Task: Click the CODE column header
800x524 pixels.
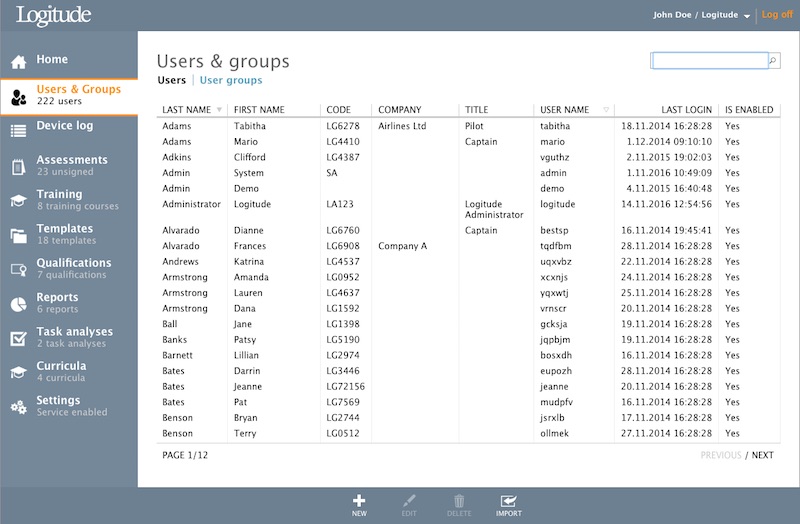Action: pyautogui.click(x=338, y=110)
